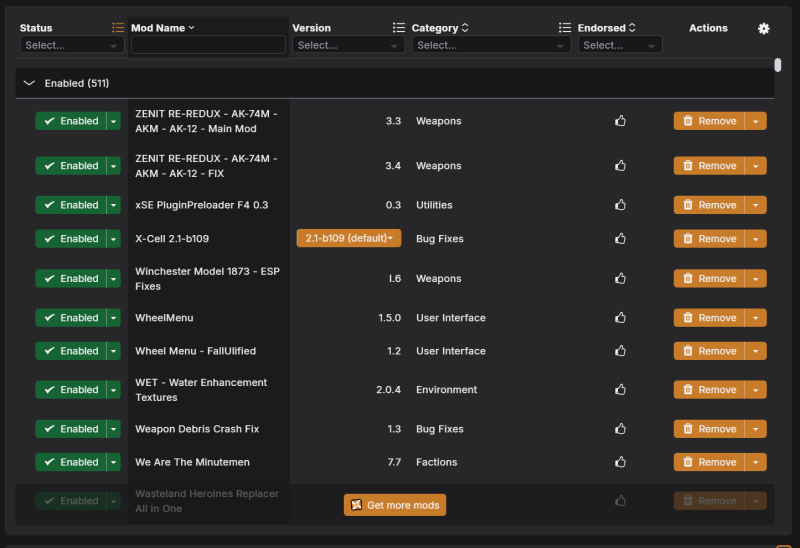Screen dimensions: 800x548
Task: Open Remove arrow menu for X-Cell
Action: (756, 238)
